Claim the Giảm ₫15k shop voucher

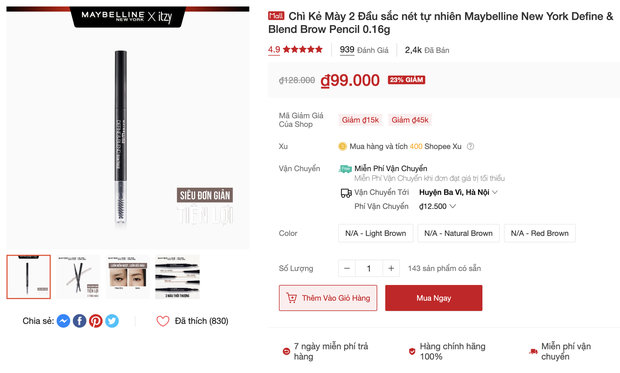[360, 120]
